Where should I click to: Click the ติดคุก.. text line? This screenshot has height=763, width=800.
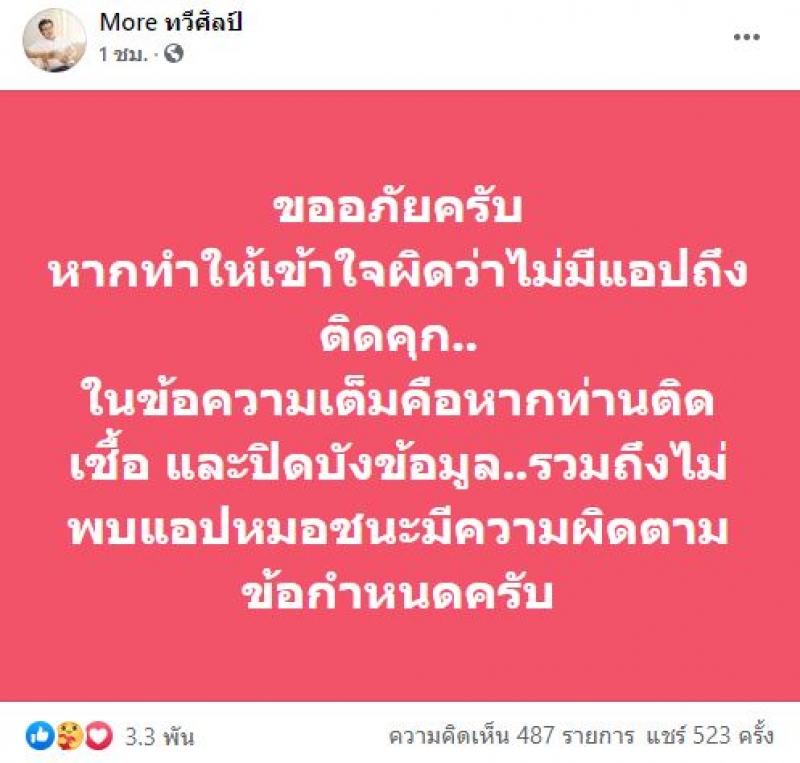pyautogui.click(x=398, y=338)
